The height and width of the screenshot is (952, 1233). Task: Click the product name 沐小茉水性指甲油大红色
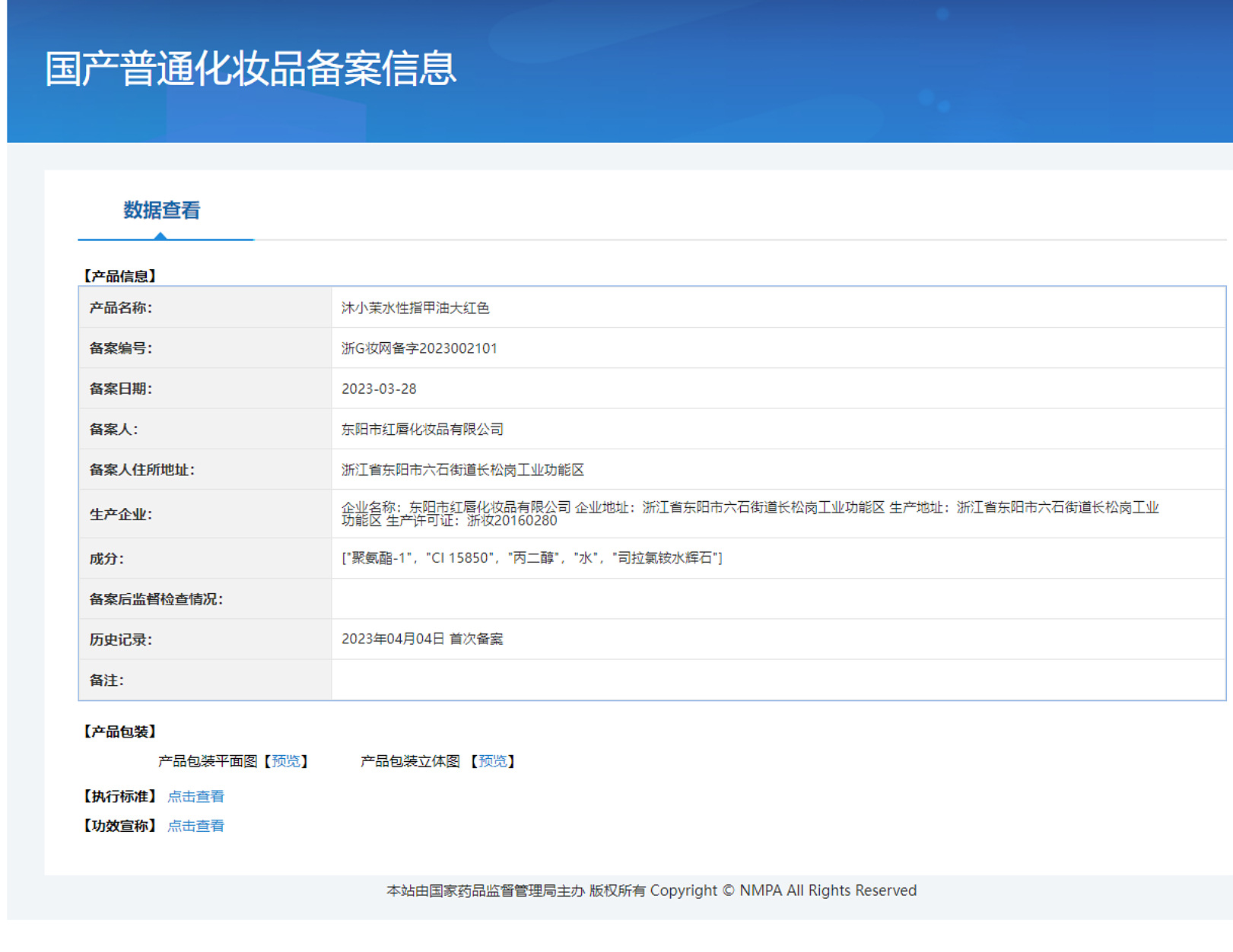point(415,308)
